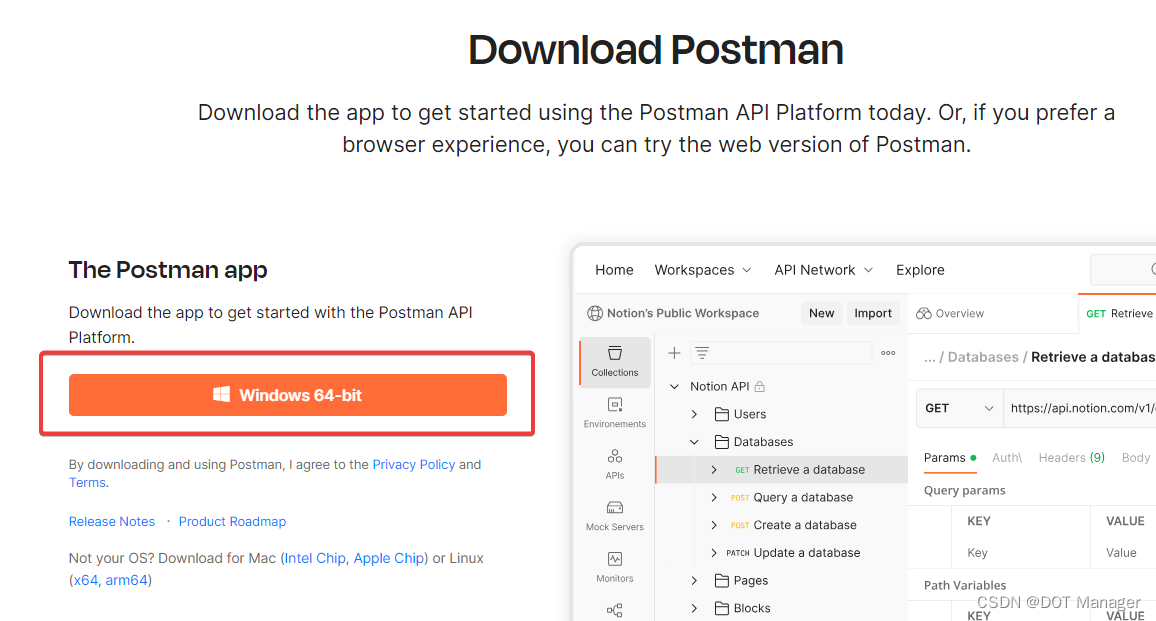Click the Value field under Query params
Image resolution: width=1156 pixels, height=621 pixels.
(x=1123, y=553)
